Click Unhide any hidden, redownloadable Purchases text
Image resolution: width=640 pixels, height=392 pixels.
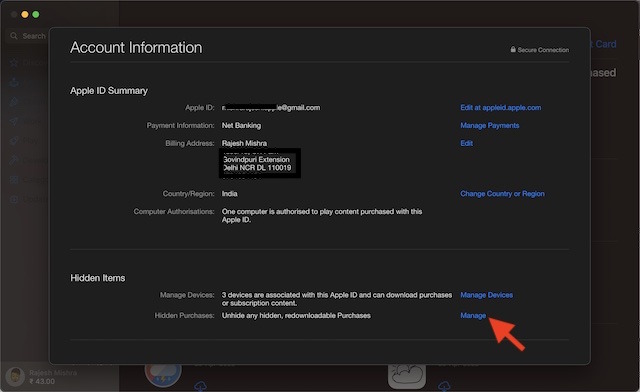(296, 316)
